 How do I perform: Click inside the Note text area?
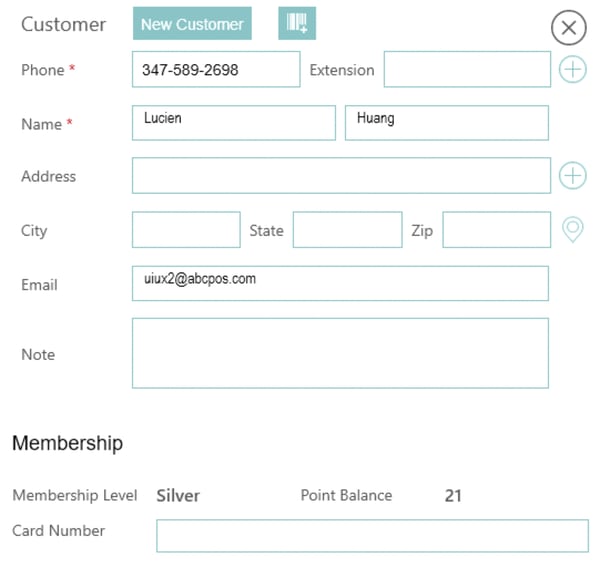click(340, 353)
